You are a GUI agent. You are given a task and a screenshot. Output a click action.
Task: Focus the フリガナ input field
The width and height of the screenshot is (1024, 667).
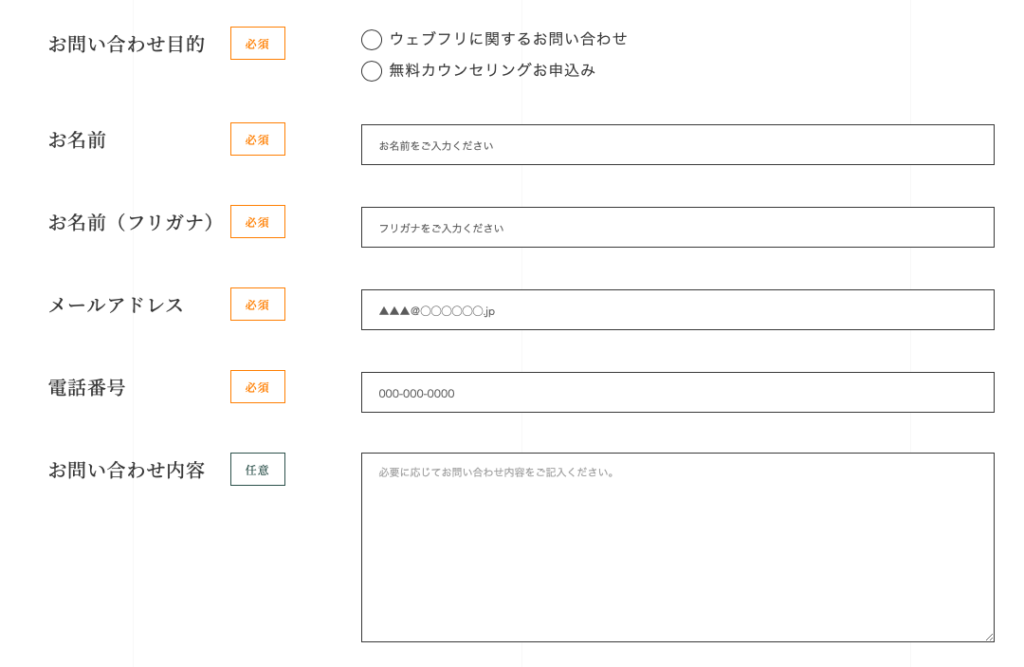[x=677, y=227]
